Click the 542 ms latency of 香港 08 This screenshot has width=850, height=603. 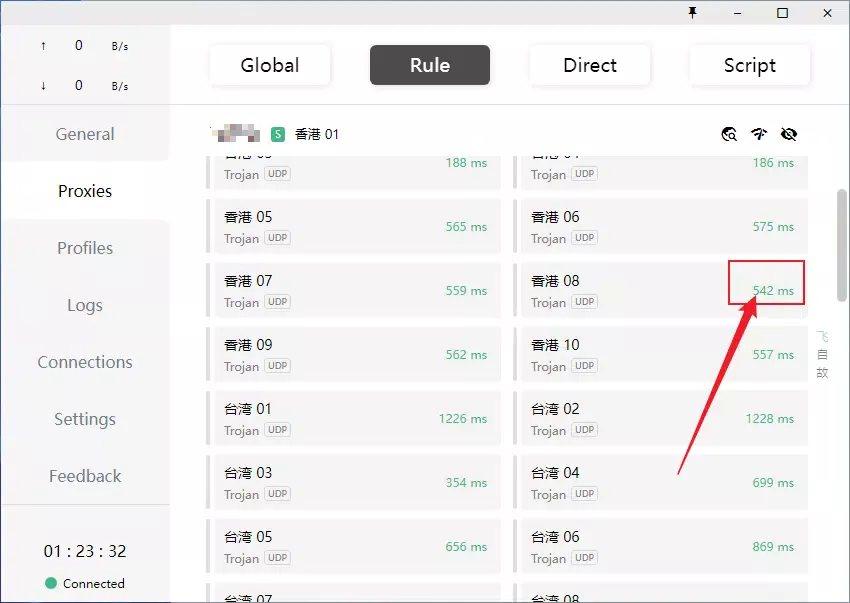(x=773, y=291)
